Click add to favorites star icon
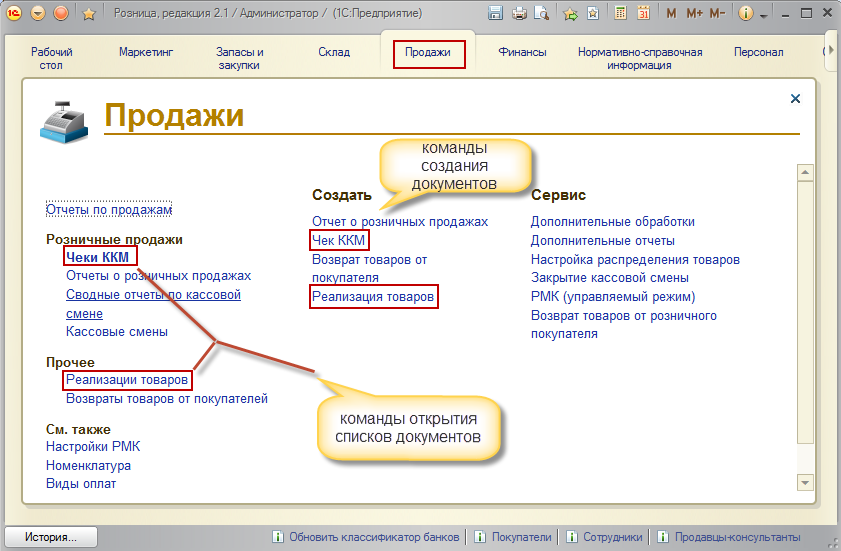Screen dimensions: 841x551 point(570,13)
